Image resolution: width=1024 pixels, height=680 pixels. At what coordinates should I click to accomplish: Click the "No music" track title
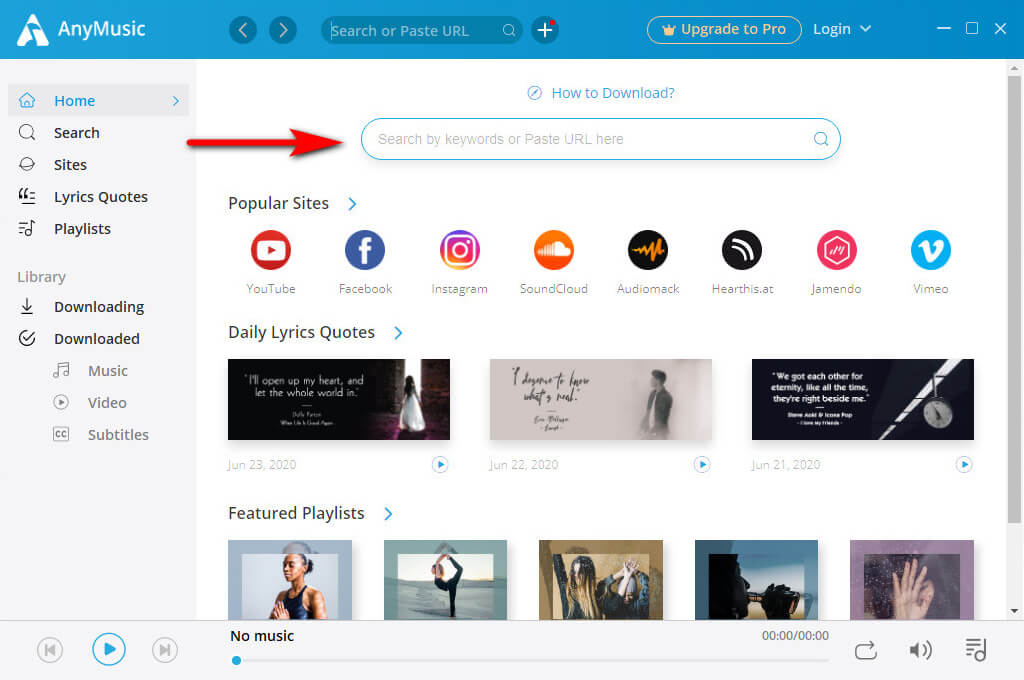(x=262, y=636)
